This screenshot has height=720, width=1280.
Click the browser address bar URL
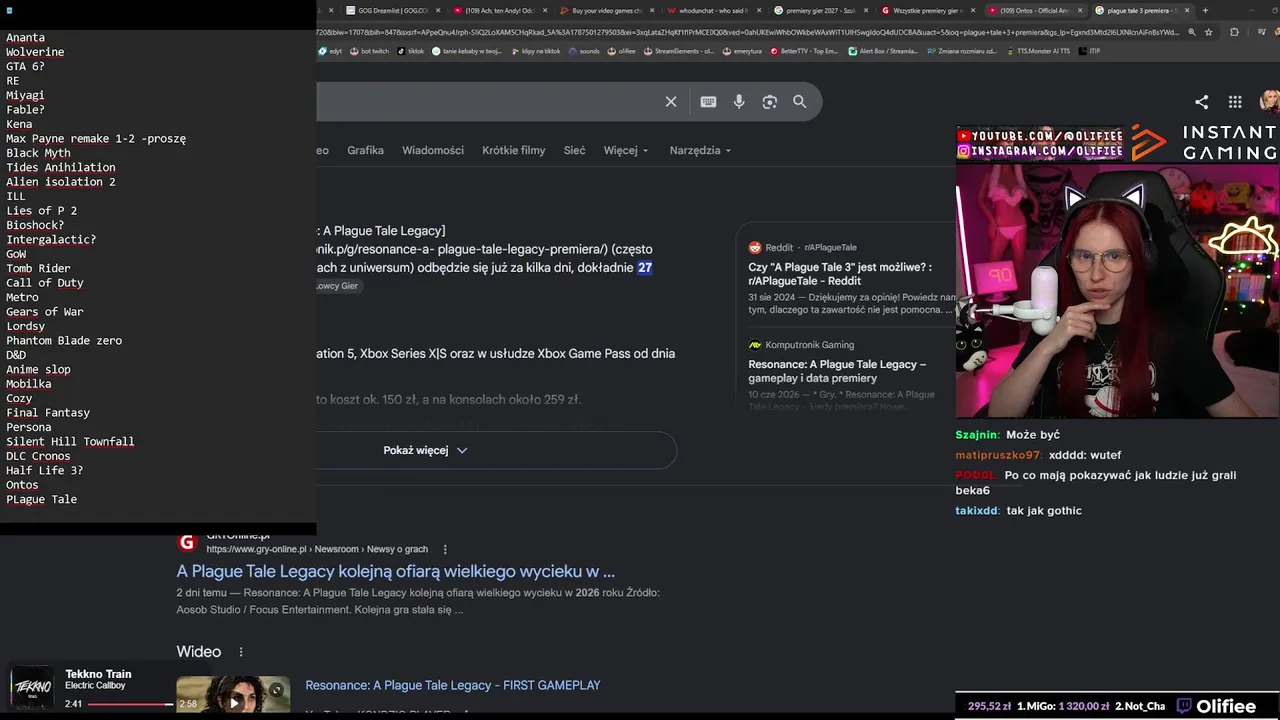point(748,32)
